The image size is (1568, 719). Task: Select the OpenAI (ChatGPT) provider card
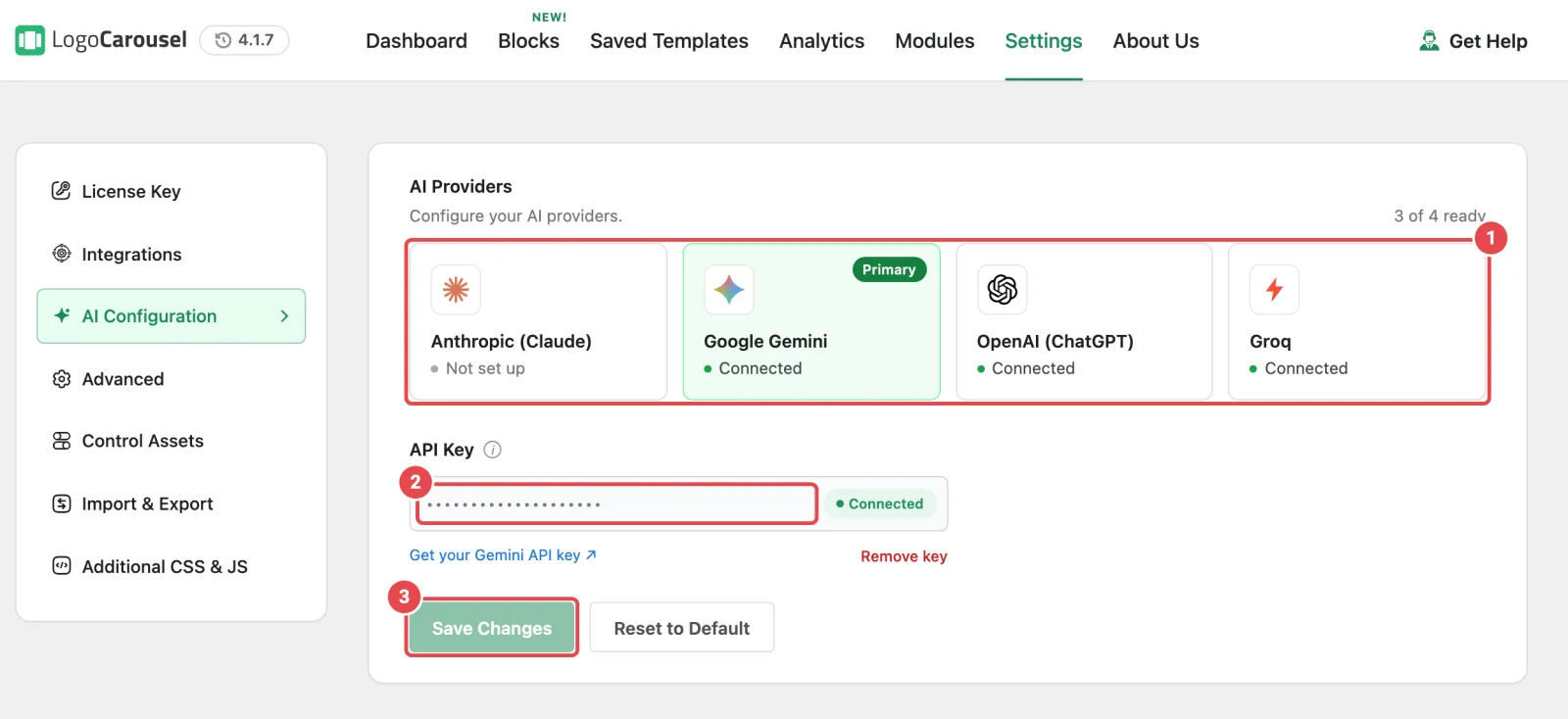click(x=1084, y=321)
